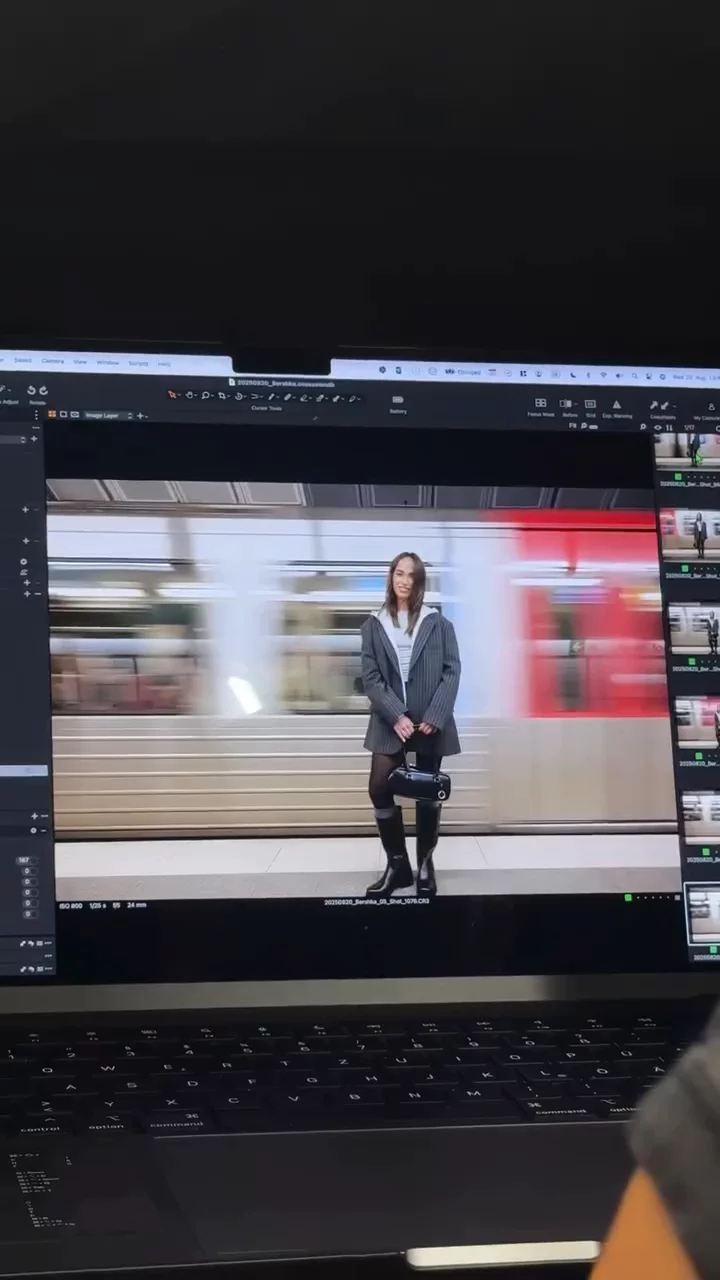The image size is (720, 1280).
Task: Click the Grid overlay icon
Action: [590, 404]
